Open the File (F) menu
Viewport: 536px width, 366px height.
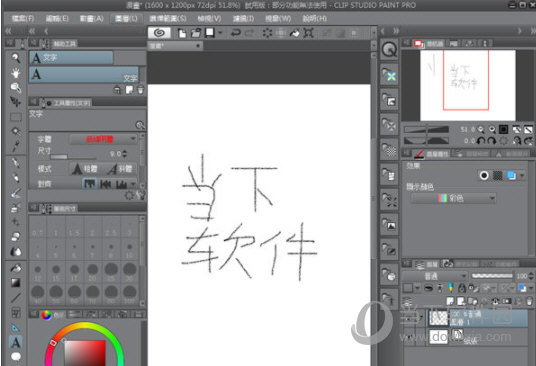point(23,18)
